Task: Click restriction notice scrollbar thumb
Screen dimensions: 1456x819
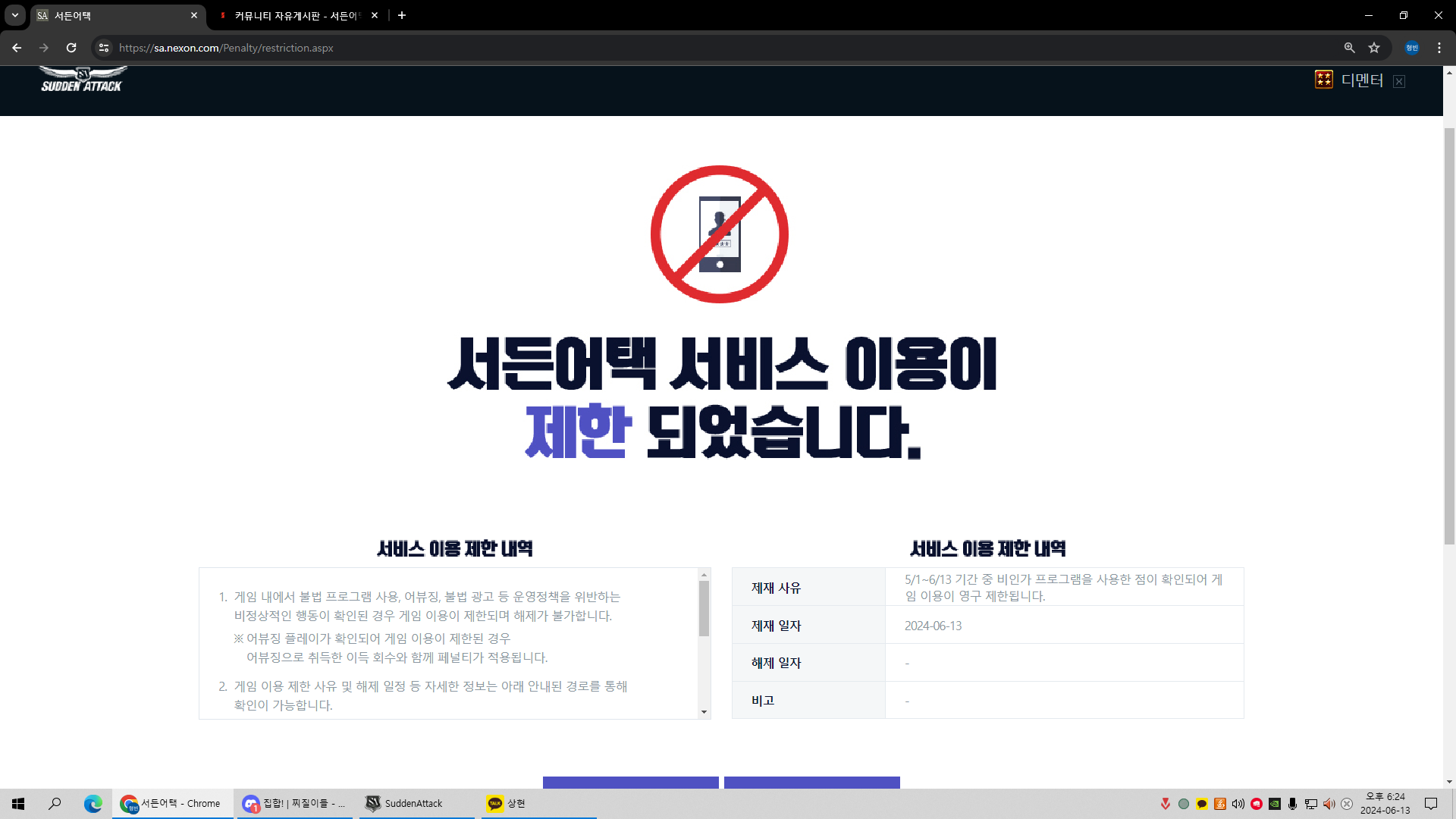Action: pos(704,608)
